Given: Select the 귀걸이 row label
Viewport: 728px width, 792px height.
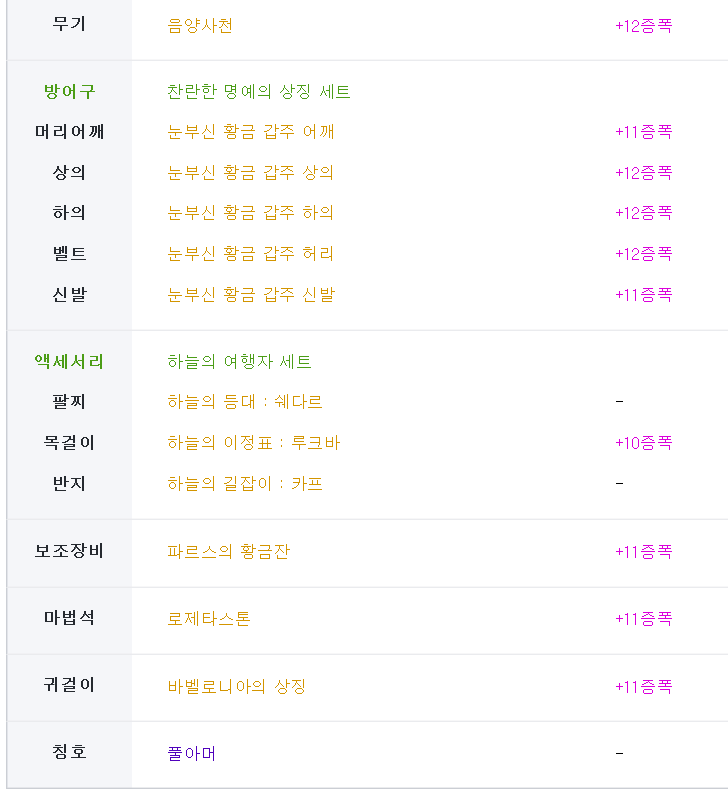Looking at the screenshot, I should coord(69,685).
